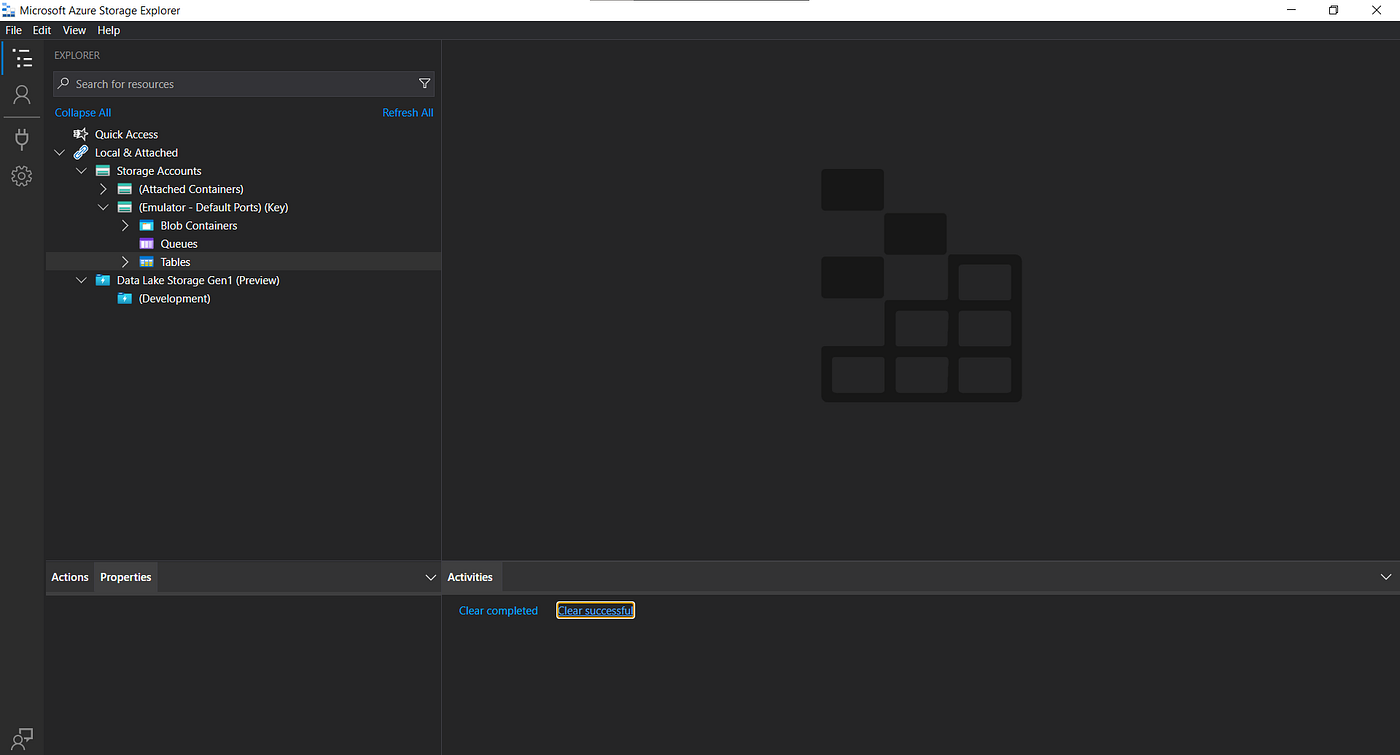
Task: Expand the Tables node
Action: tap(125, 262)
